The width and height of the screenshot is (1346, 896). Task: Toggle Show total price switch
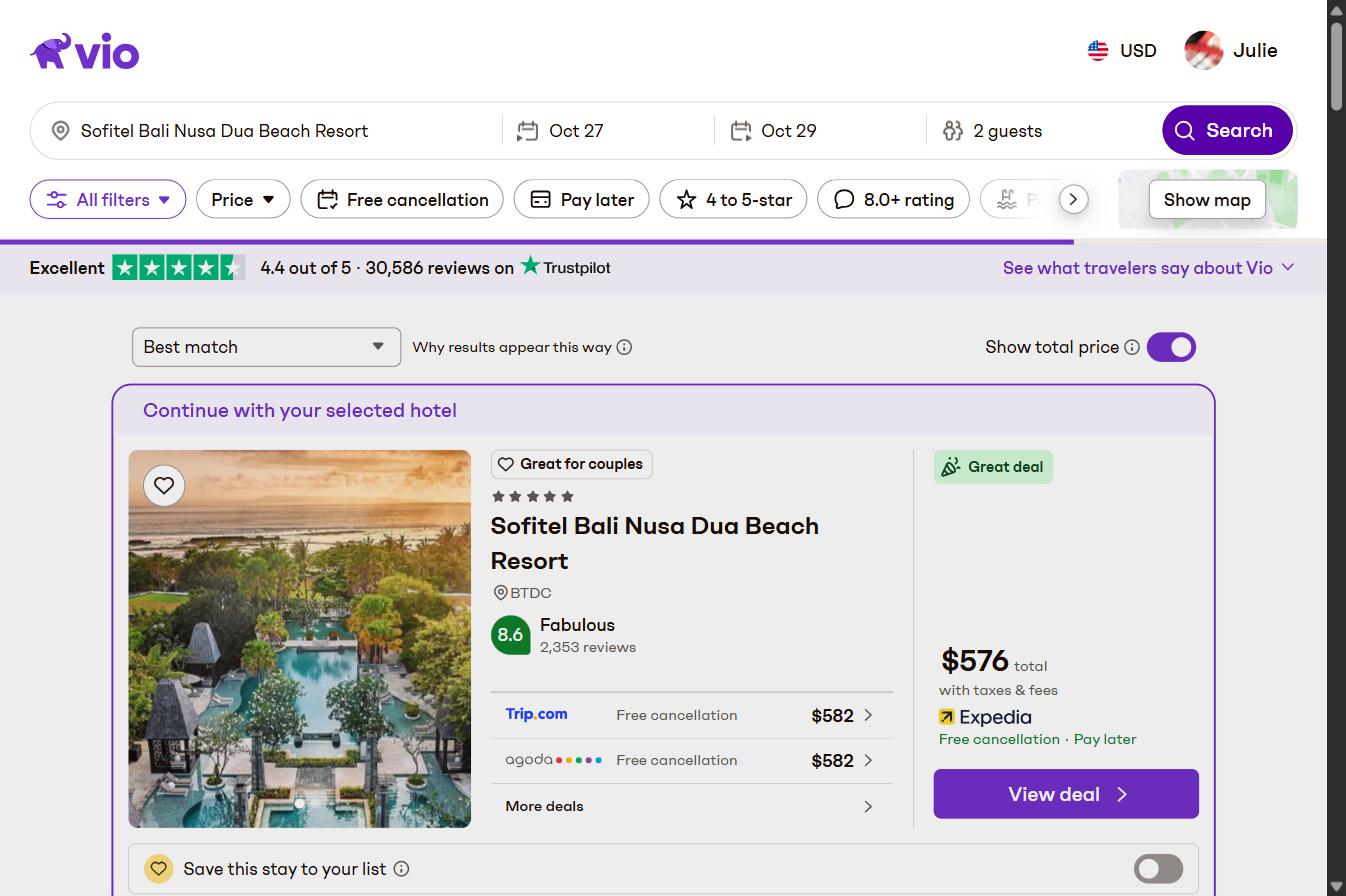[1171, 347]
